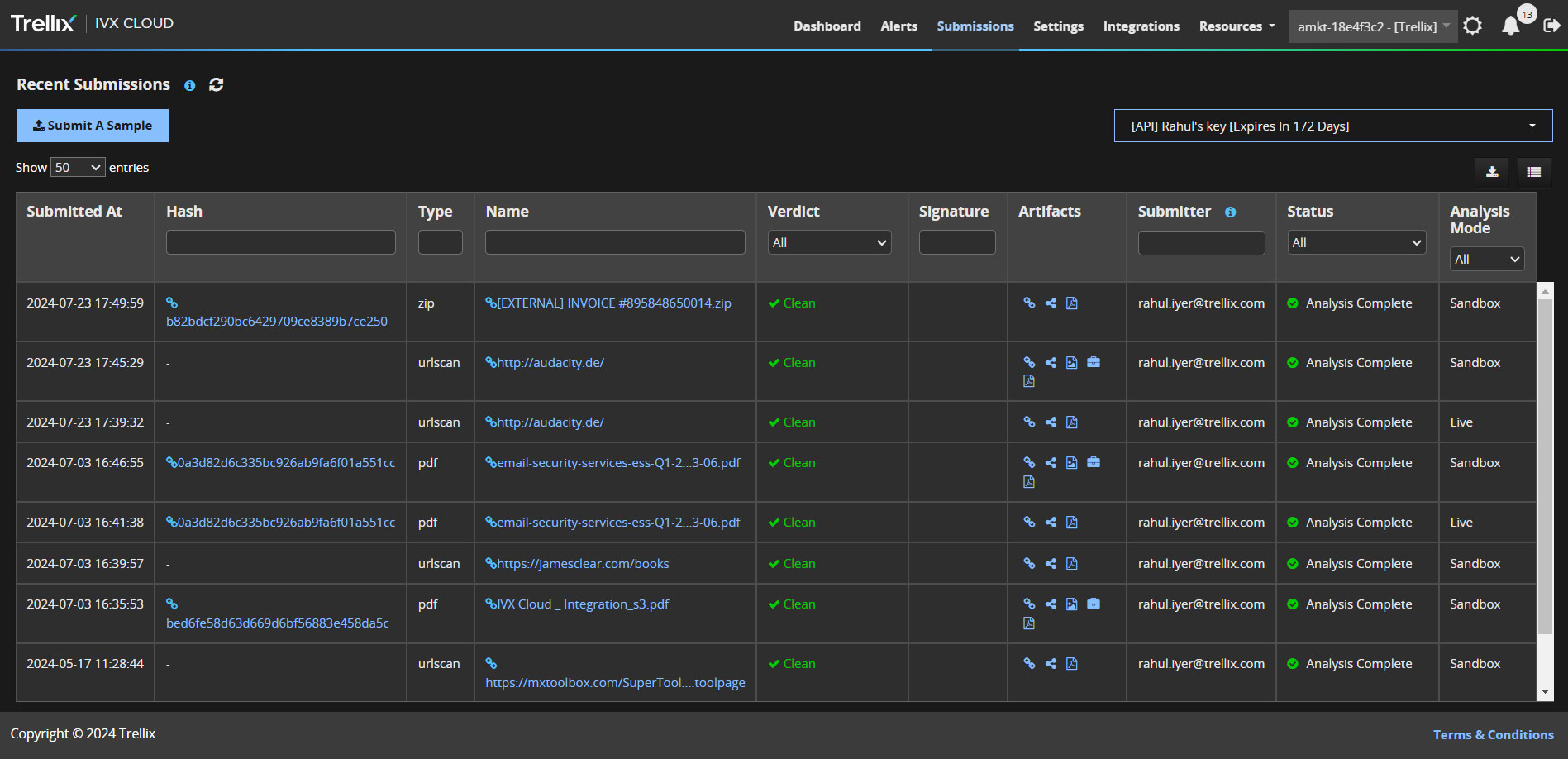Expand the API Rahul's key dropdown
The height and width of the screenshot is (759, 1568).
(1333, 126)
